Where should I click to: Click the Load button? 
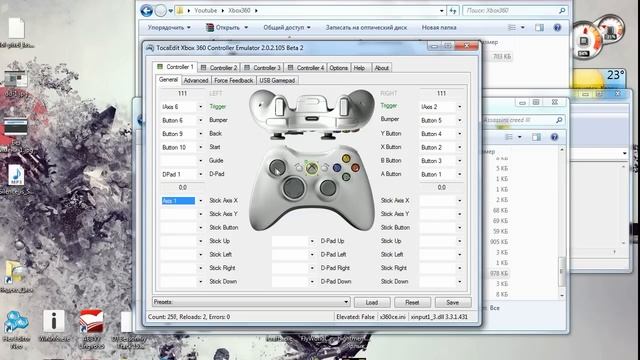coord(372,302)
